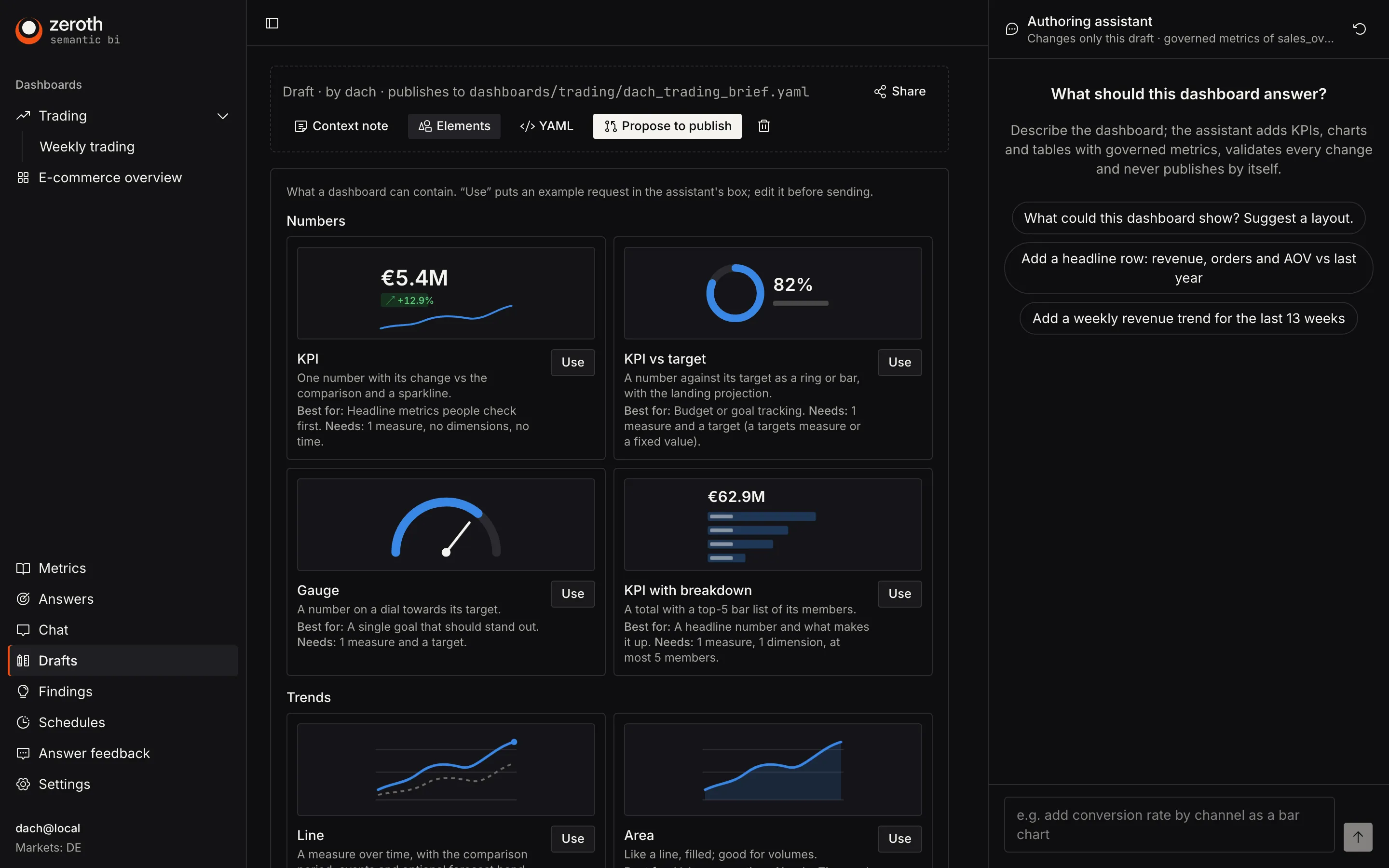Click the E-commerce overview grid icon

click(23, 177)
